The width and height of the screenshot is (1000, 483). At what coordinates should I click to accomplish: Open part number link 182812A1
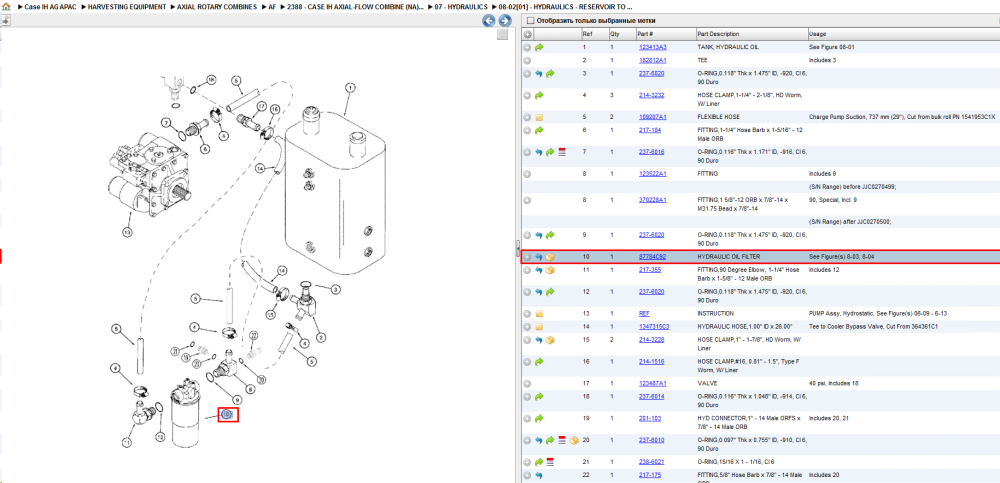tap(652, 61)
